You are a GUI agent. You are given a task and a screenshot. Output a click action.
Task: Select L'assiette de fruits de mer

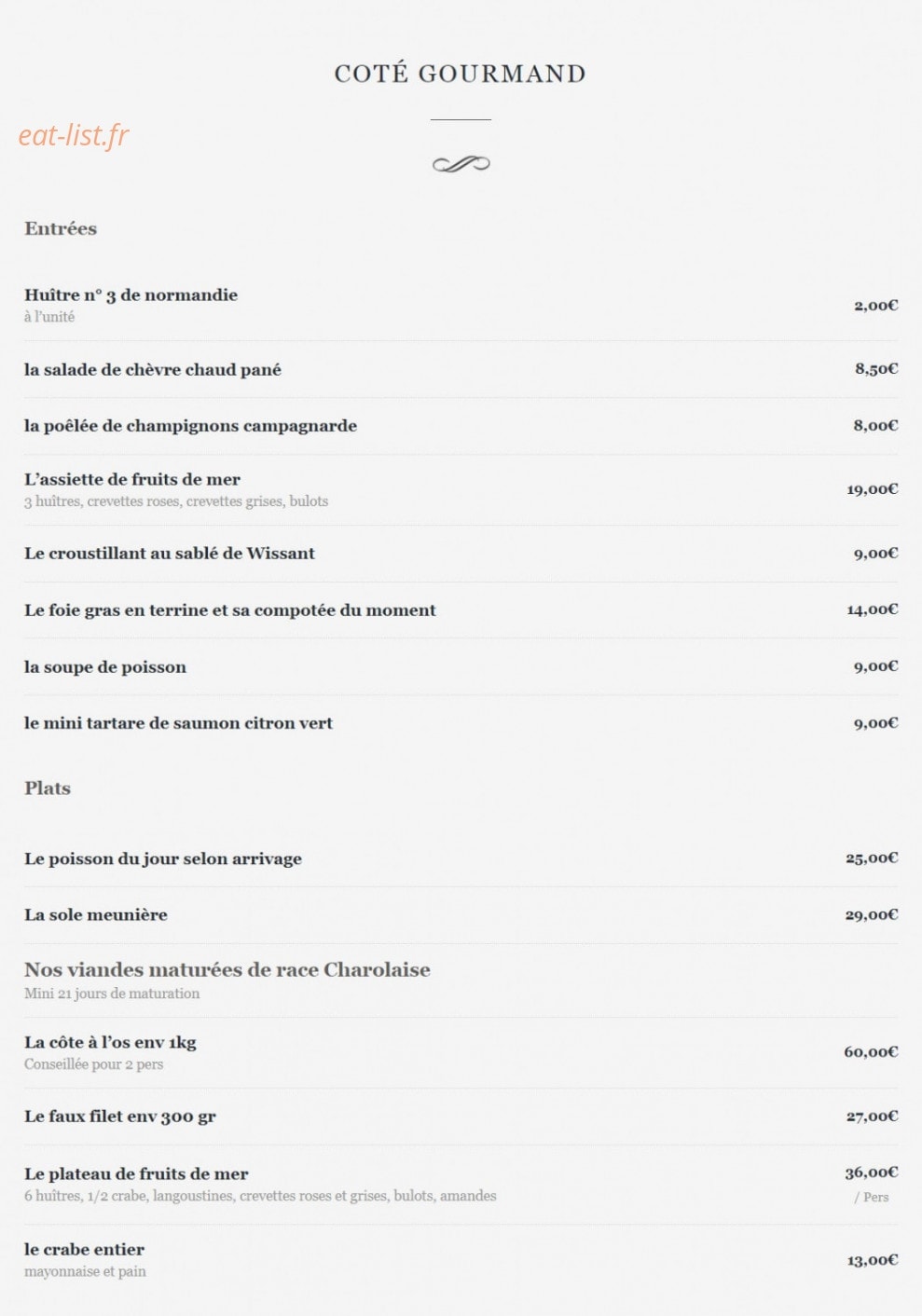tap(132, 479)
